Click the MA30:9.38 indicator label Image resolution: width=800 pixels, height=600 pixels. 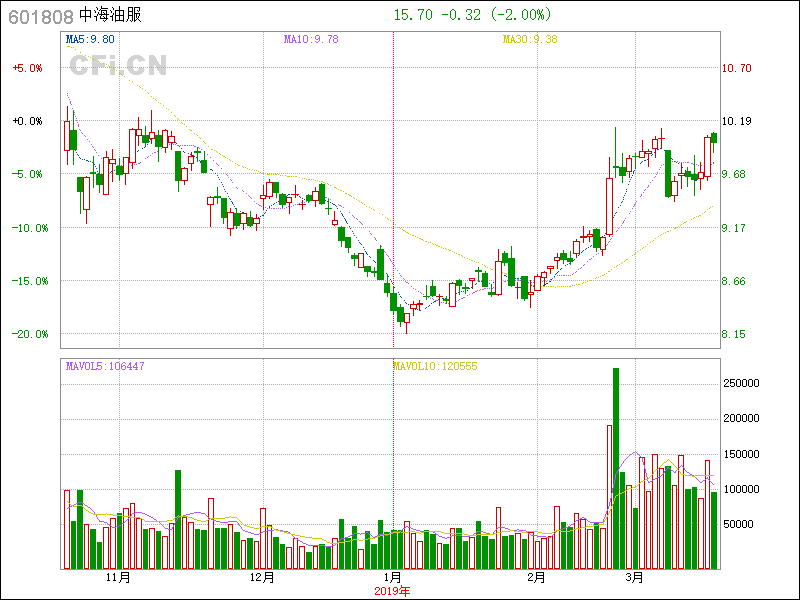tap(529, 40)
